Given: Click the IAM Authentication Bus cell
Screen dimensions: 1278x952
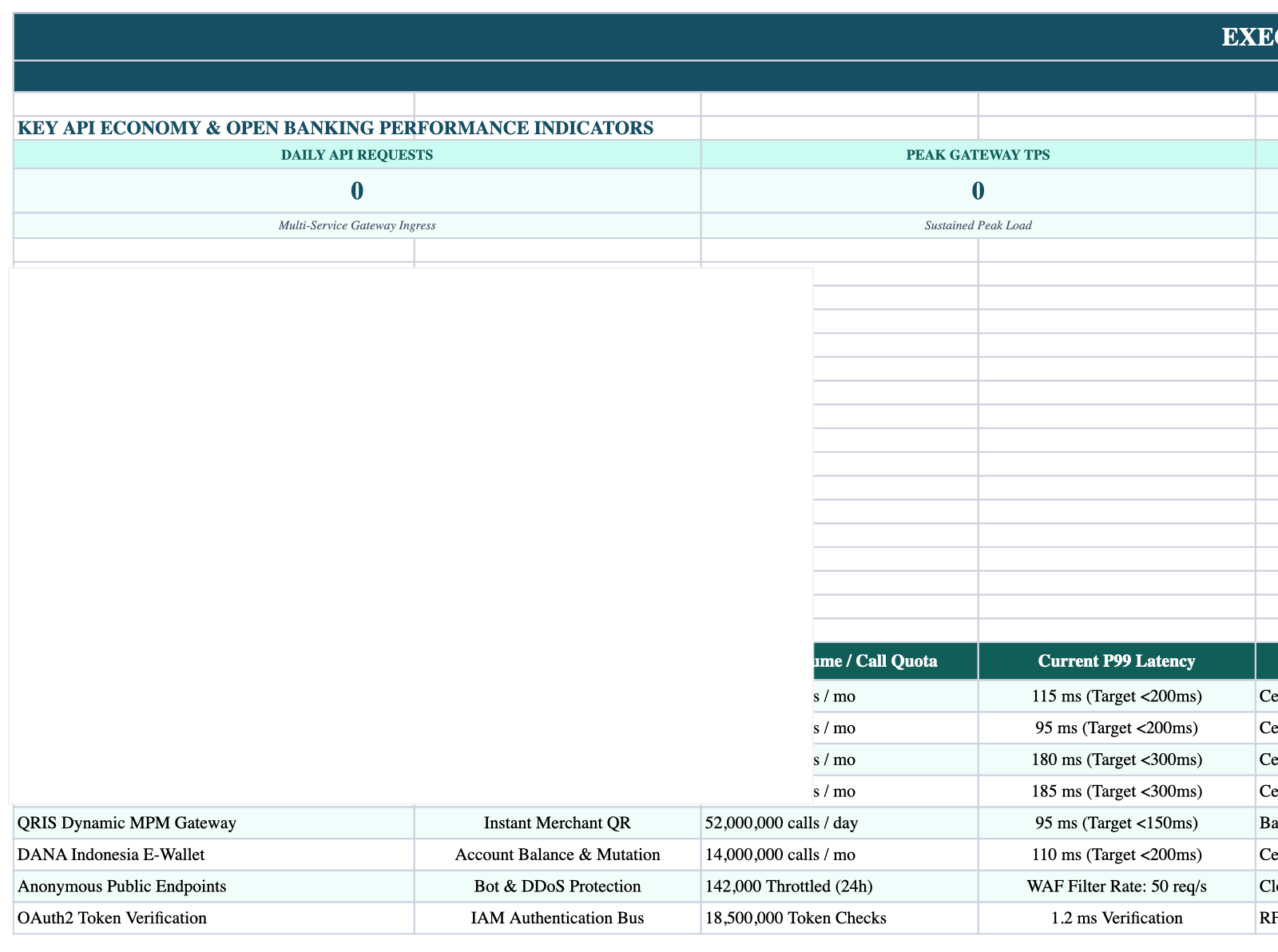Looking at the screenshot, I should click(558, 918).
